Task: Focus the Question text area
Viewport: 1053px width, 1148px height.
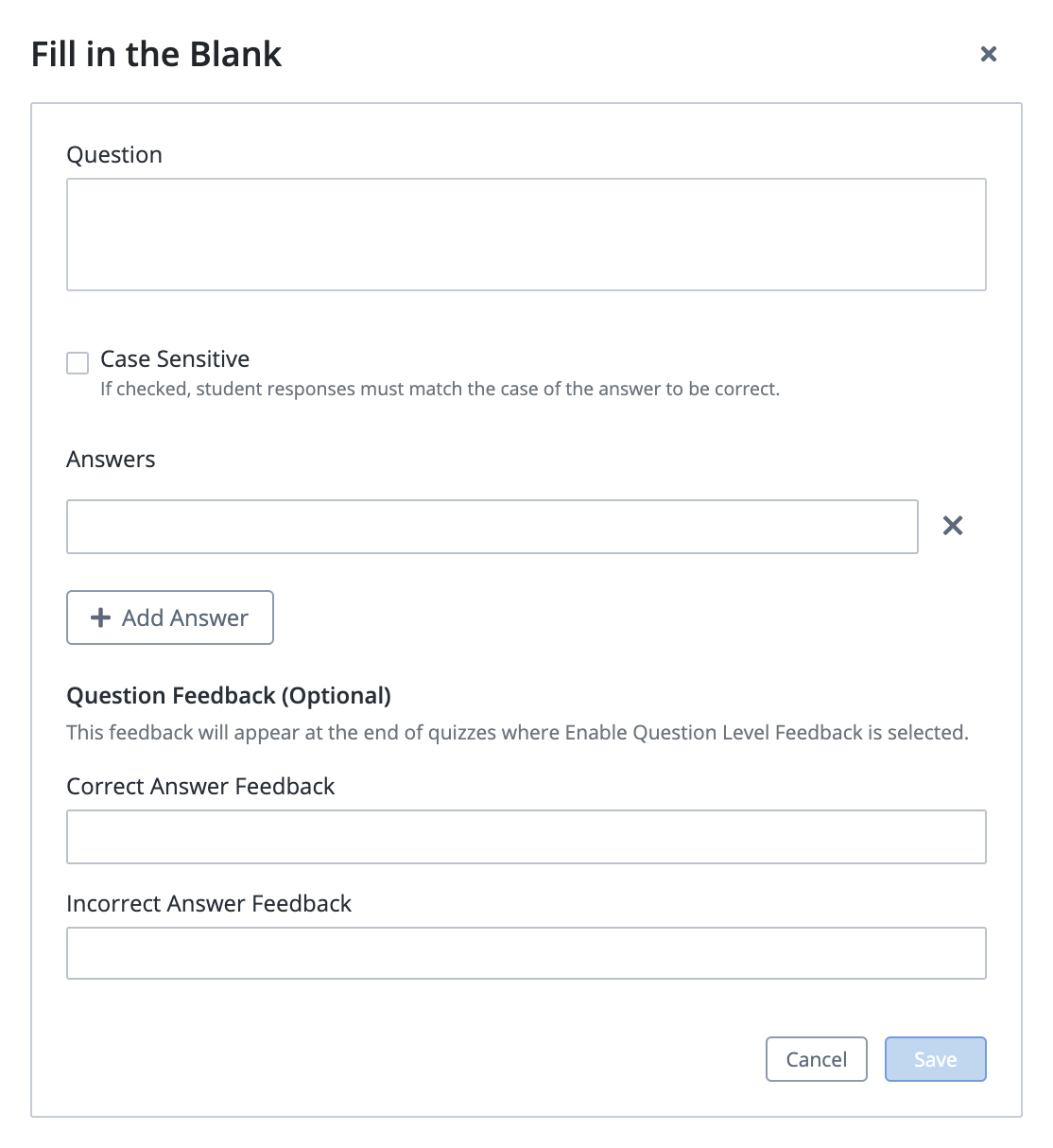Action: click(526, 234)
